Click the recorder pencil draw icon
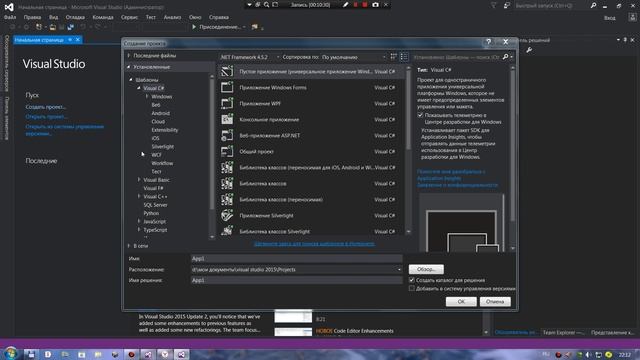 click(346, 4)
